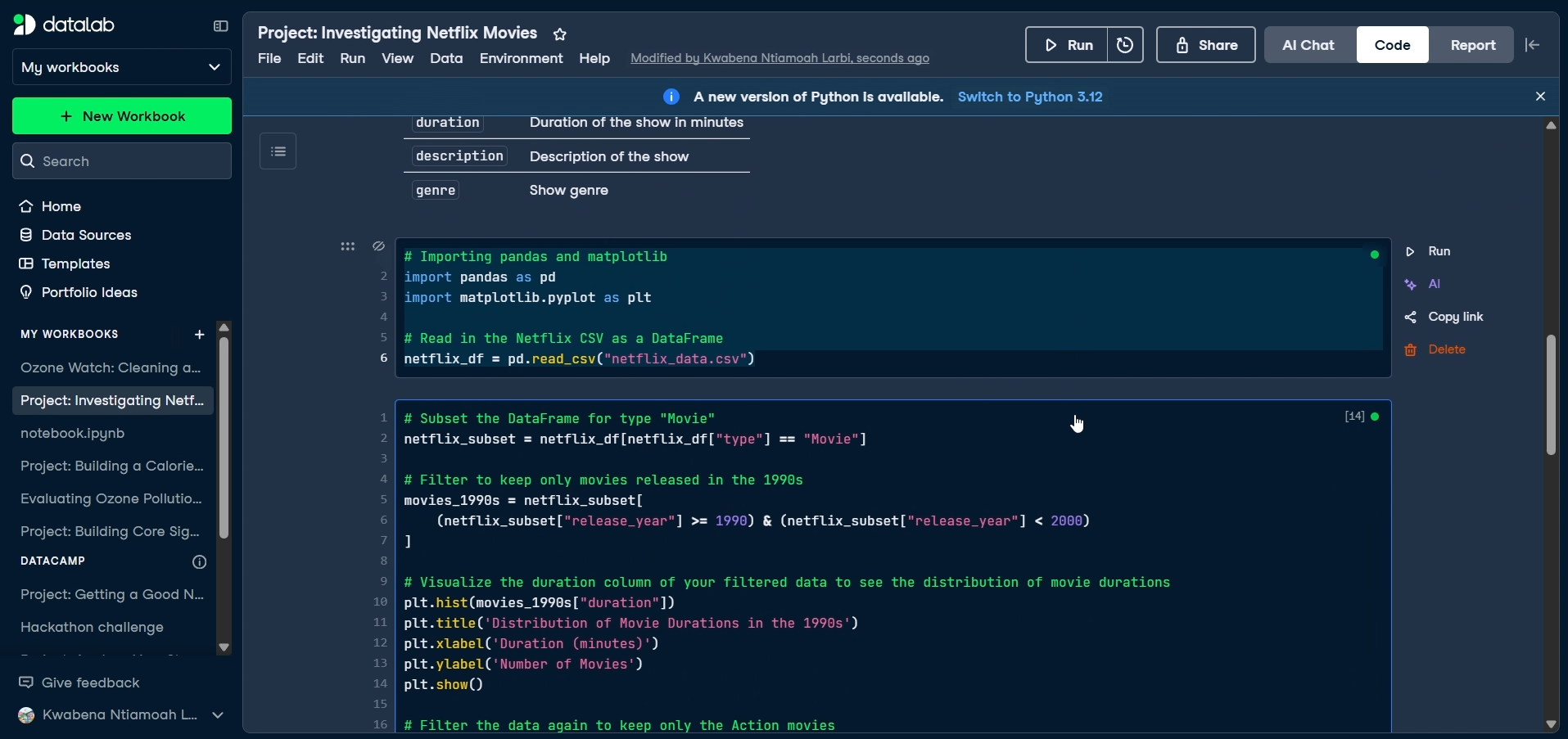This screenshot has width=1568, height=739.
Task: Open Evaluating Ozone Pollution workbook
Action: click(x=112, y=499)
